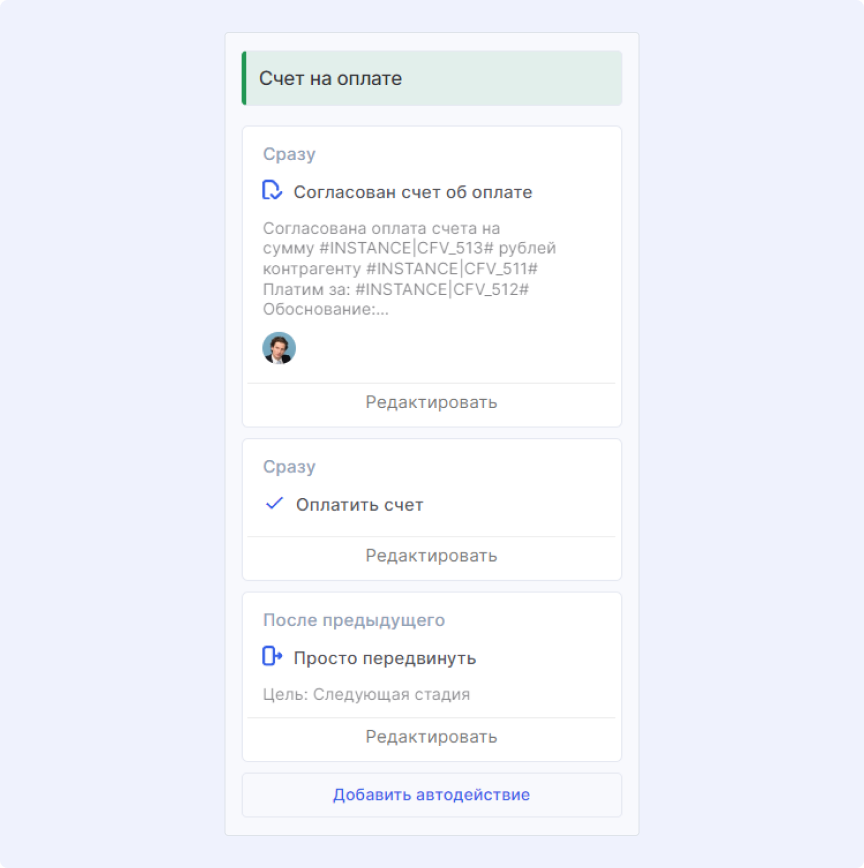Image resolution: width=864 pixels, height=868 pixels.
Task: Click the Цель: Следующая стадия text
Action: click(366, 694)
